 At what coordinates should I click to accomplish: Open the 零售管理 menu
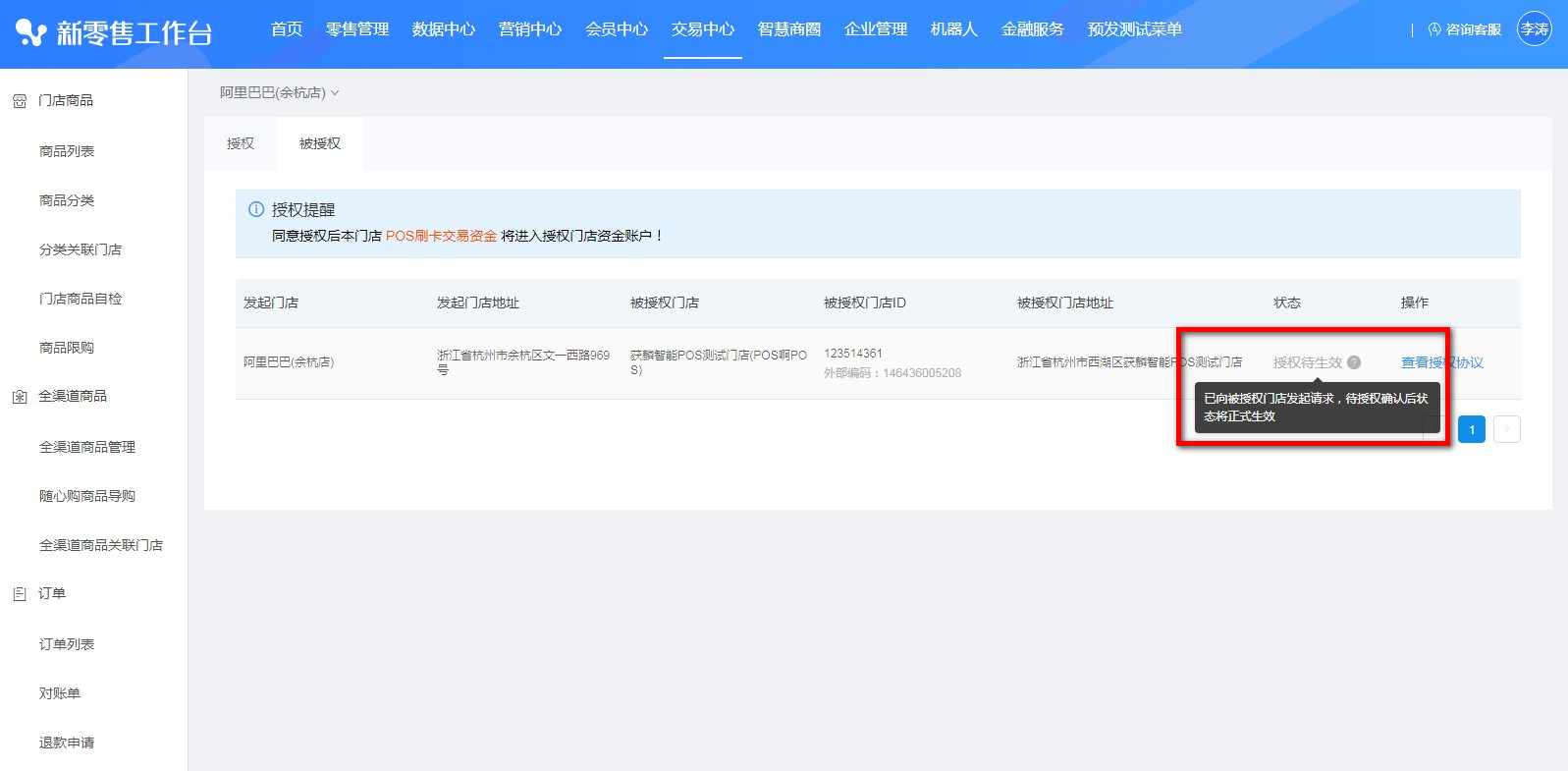click(x=357, y=29)
